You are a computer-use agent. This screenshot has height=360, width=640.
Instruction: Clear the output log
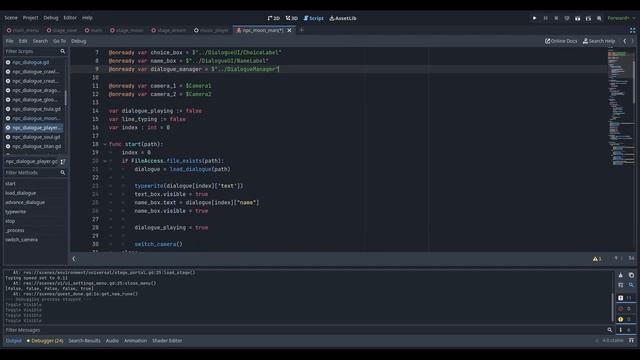pos(620,275)
